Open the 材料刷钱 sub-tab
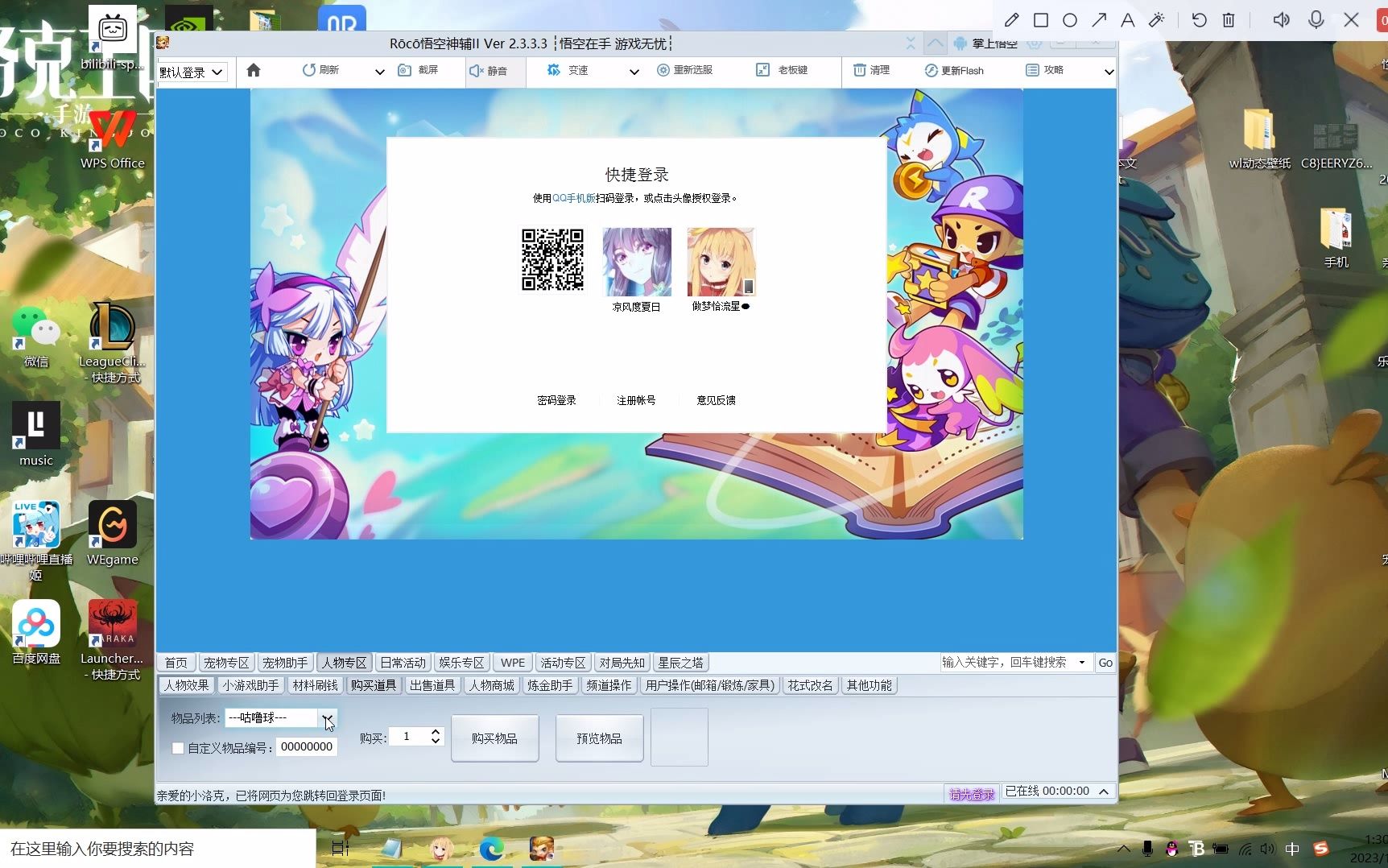 tap(315, 685)
